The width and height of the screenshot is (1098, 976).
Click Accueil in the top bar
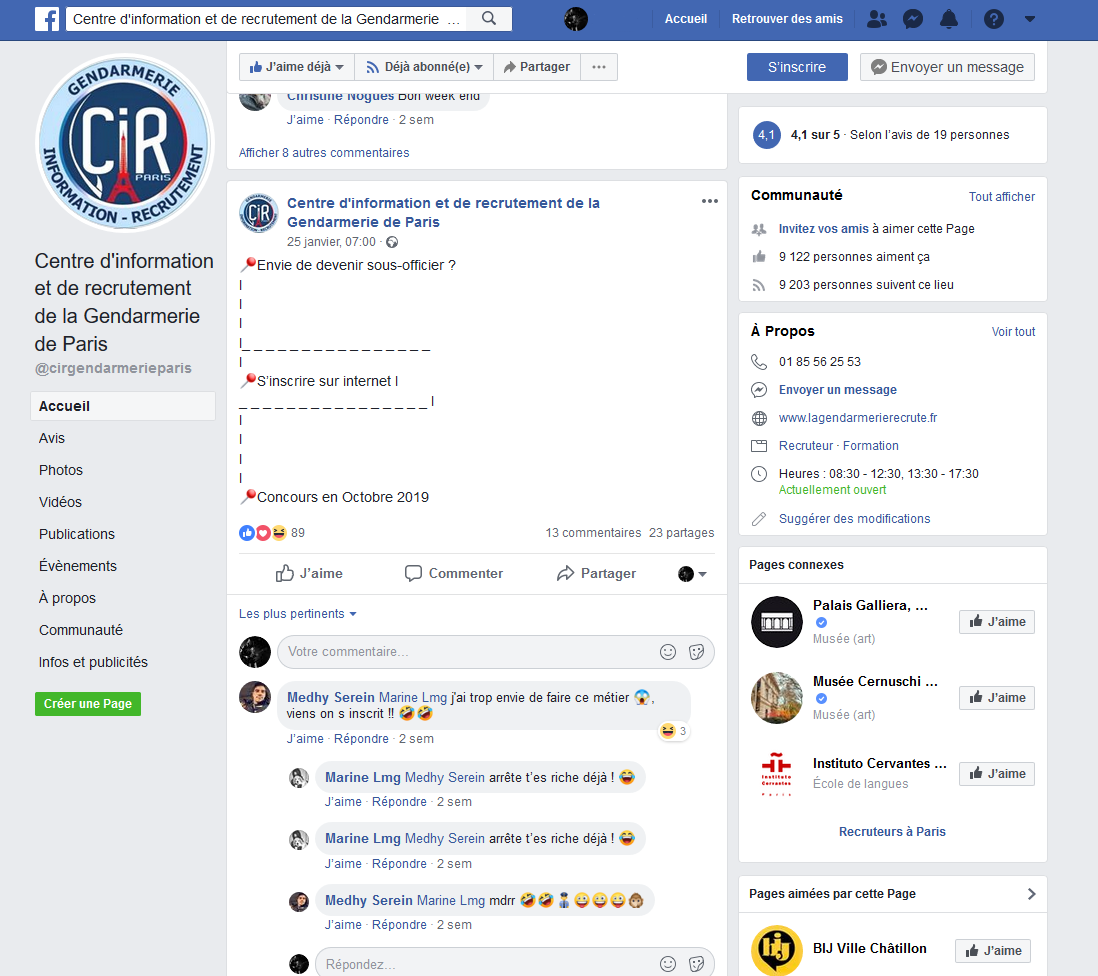point(686,19)
